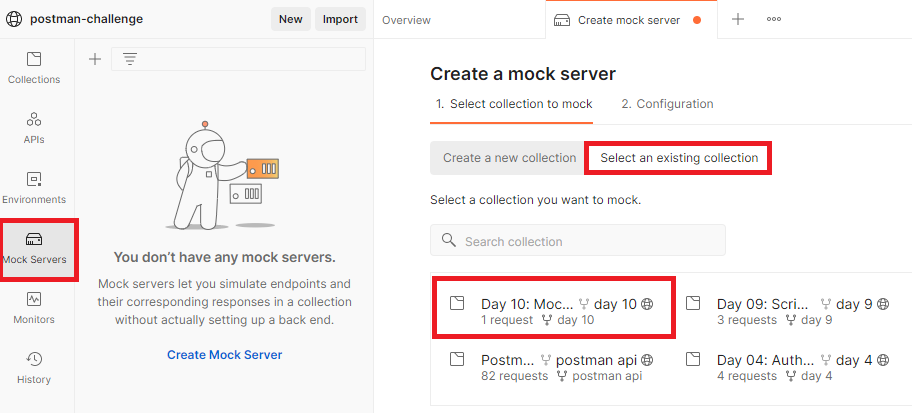Click the plus icon beside sidebar filter

94,59
